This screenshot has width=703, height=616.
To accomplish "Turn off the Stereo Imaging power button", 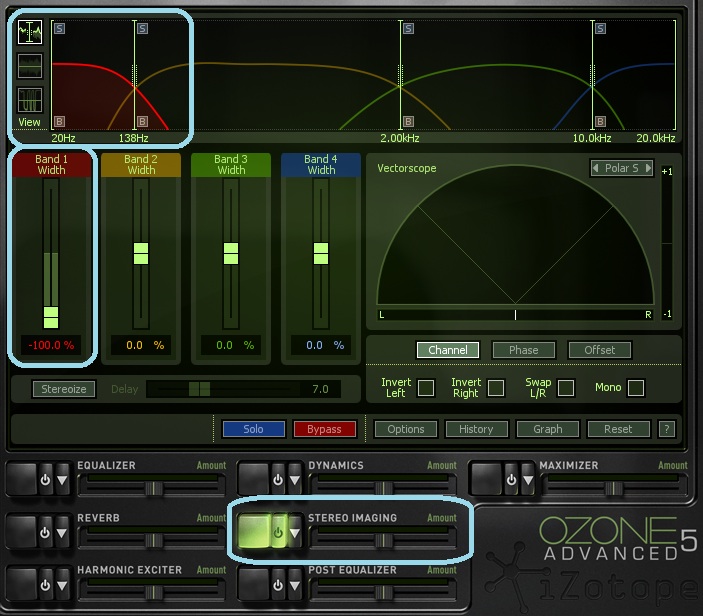I will 278,533.
